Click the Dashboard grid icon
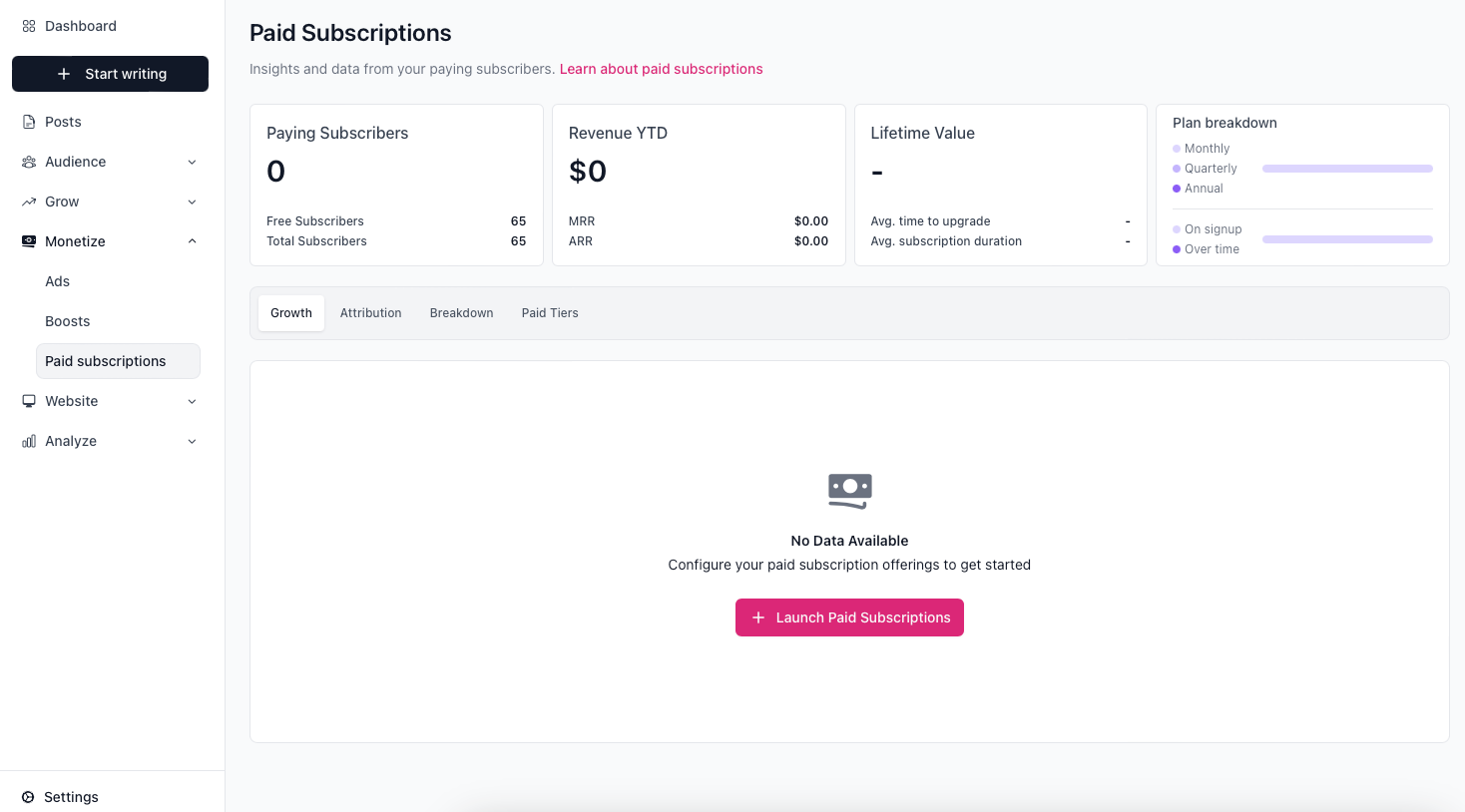 [x=29, y=26]
